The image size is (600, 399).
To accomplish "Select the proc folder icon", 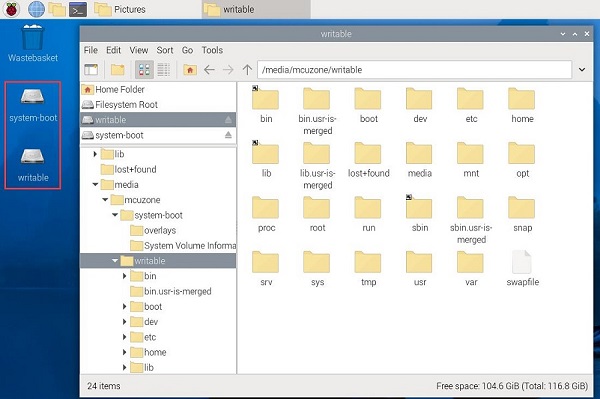I will (x=266, y=207).
